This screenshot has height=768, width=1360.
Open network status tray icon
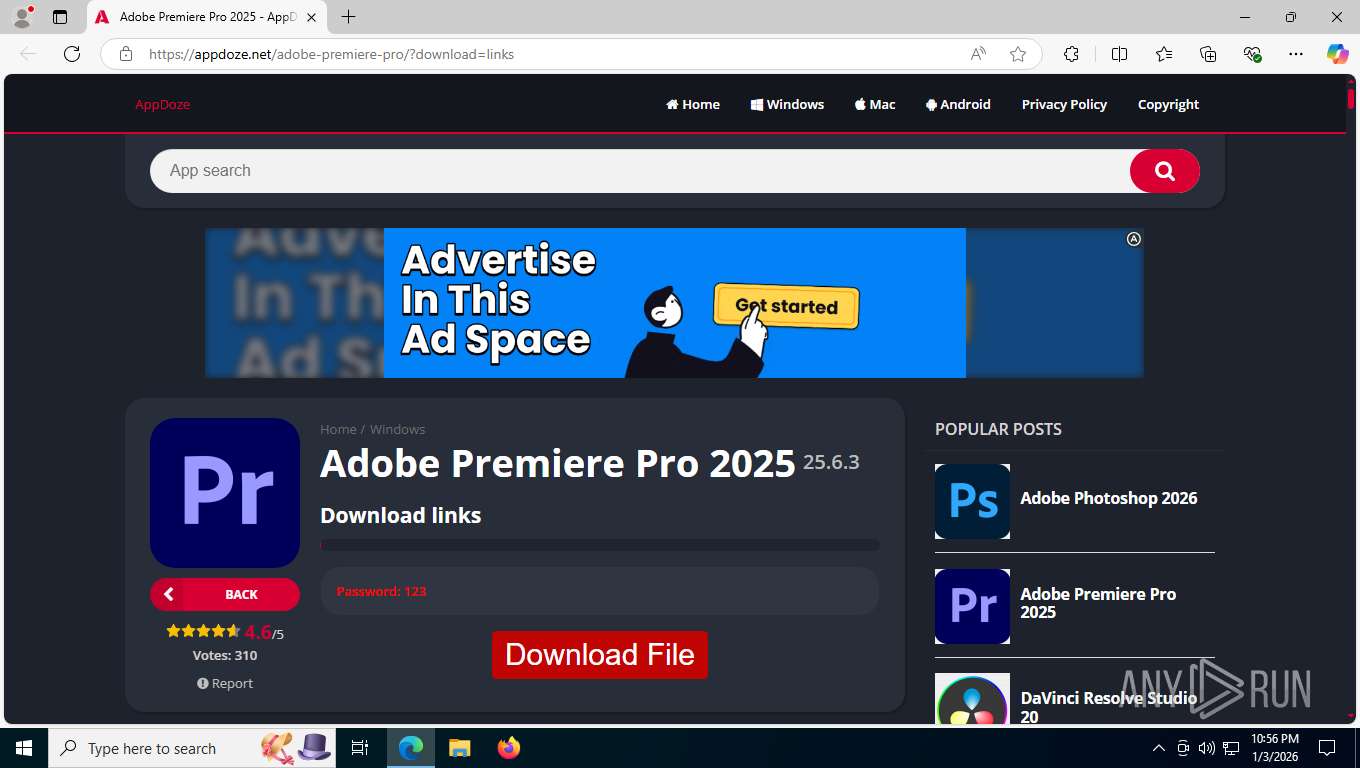1231,748
